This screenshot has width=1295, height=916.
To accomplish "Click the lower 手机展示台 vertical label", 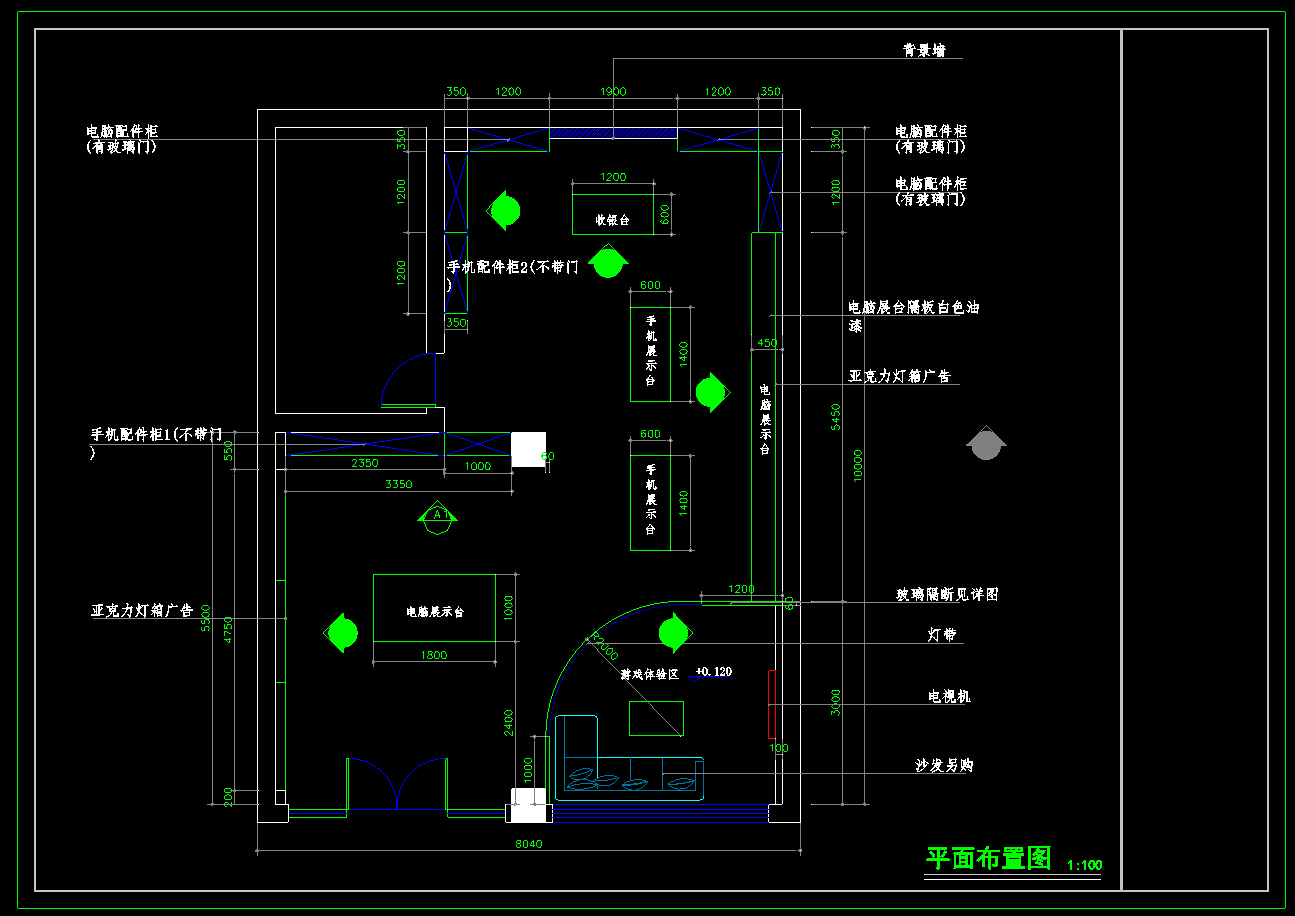I will [650, 499].
